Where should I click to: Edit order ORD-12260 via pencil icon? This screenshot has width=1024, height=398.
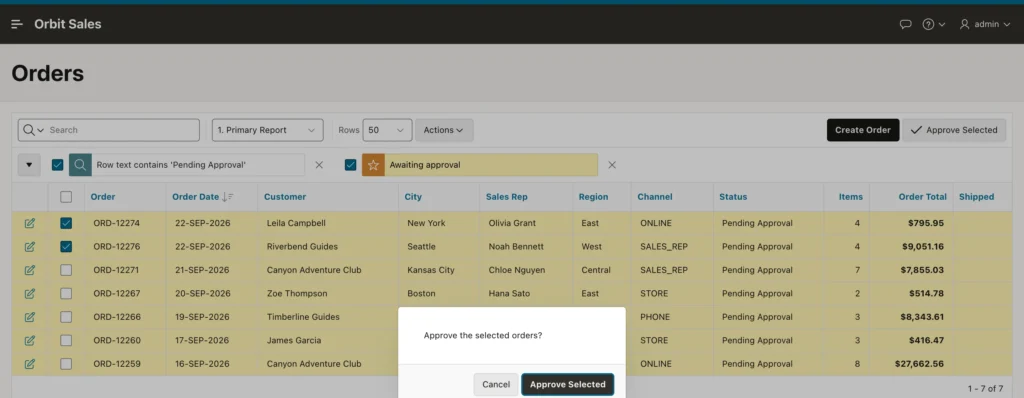tap(29, 340)
